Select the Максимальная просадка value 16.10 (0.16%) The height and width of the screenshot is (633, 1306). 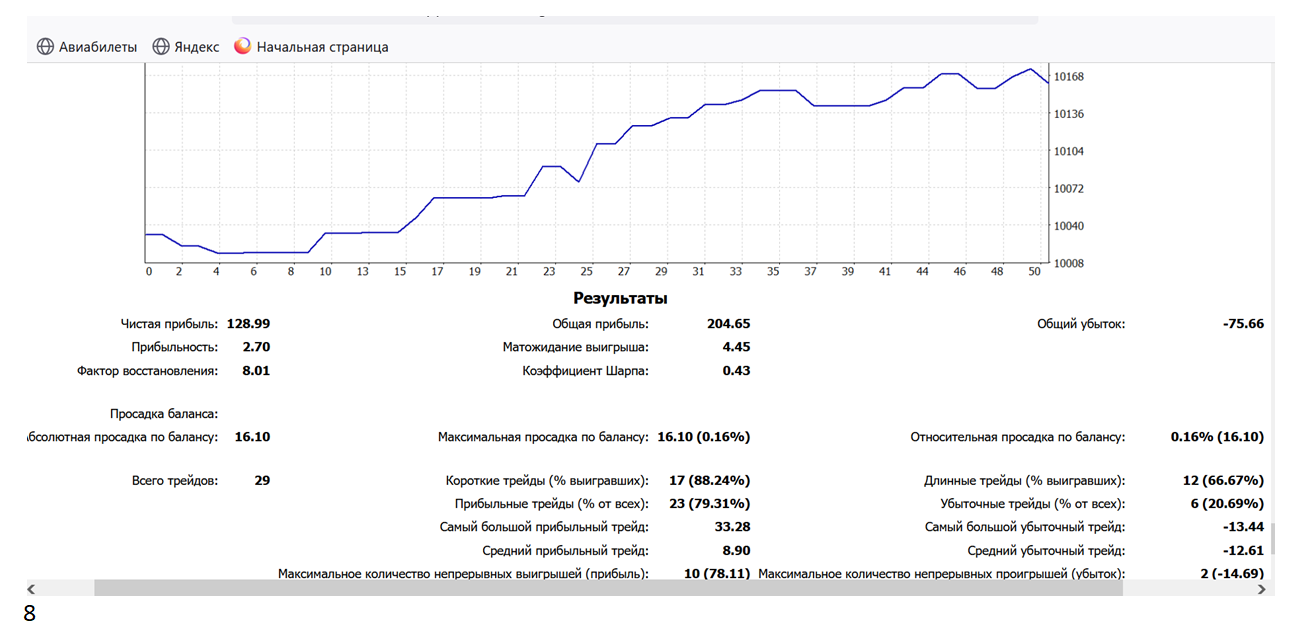click(x=704, y=437)
